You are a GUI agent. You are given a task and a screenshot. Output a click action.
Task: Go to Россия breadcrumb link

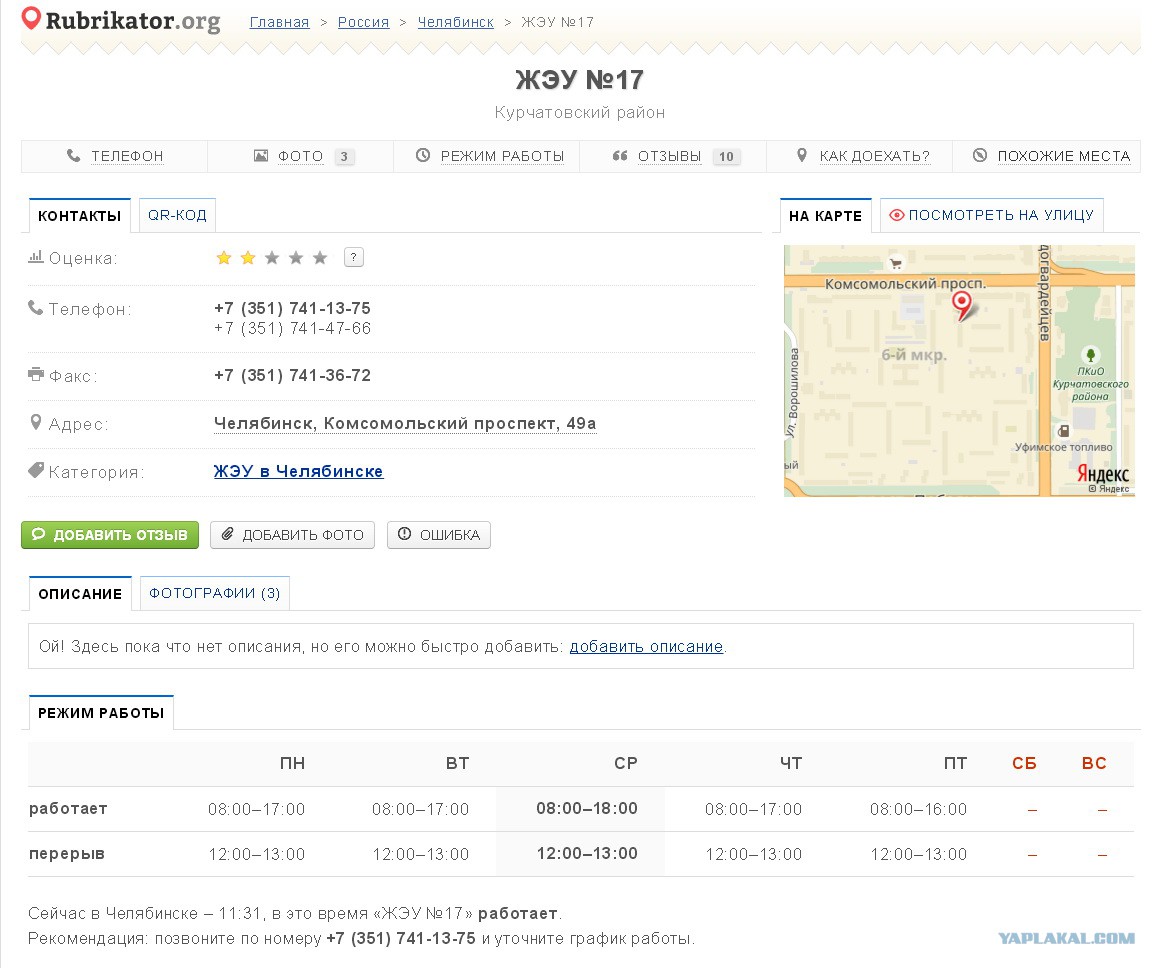point(364,22)
